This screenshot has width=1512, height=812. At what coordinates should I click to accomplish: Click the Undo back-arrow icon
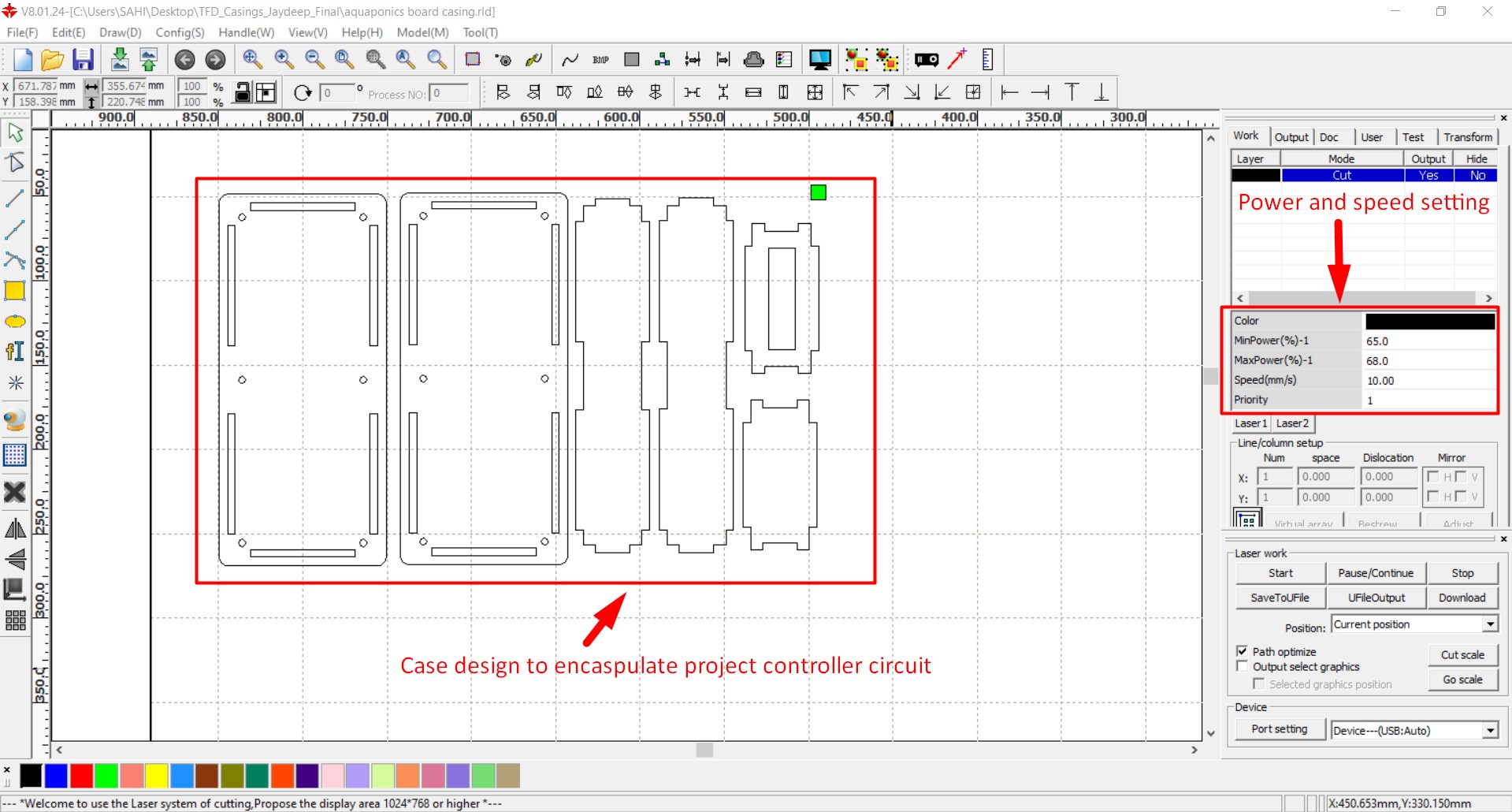[x=184, y=60]
